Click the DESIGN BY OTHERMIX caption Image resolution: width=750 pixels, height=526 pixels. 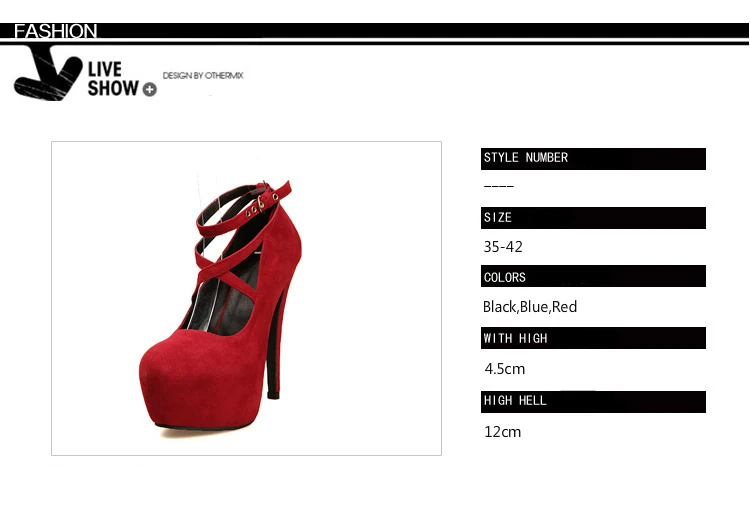point(203,76)
